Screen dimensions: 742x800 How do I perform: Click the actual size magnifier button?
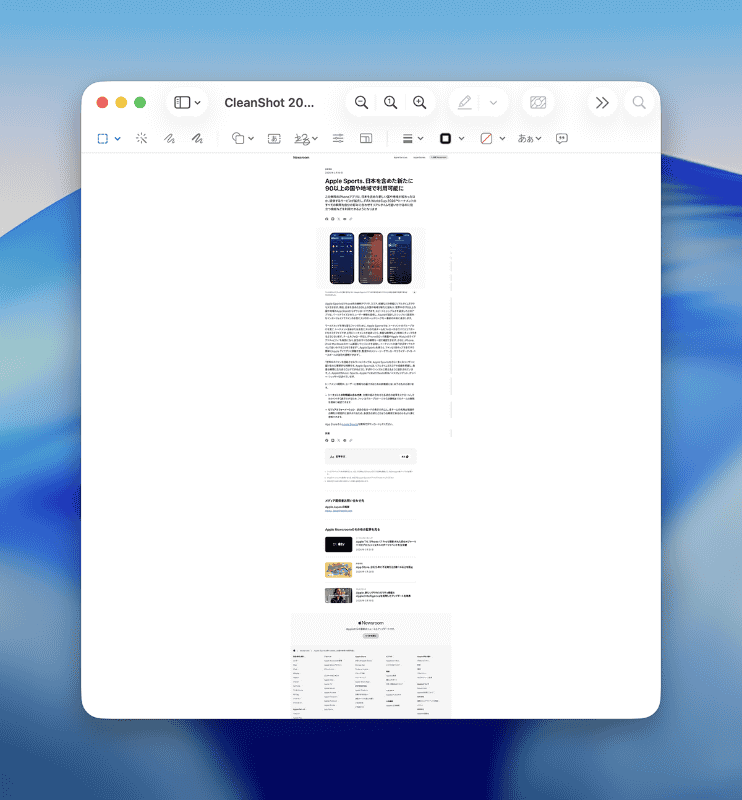tap(390, 103)
